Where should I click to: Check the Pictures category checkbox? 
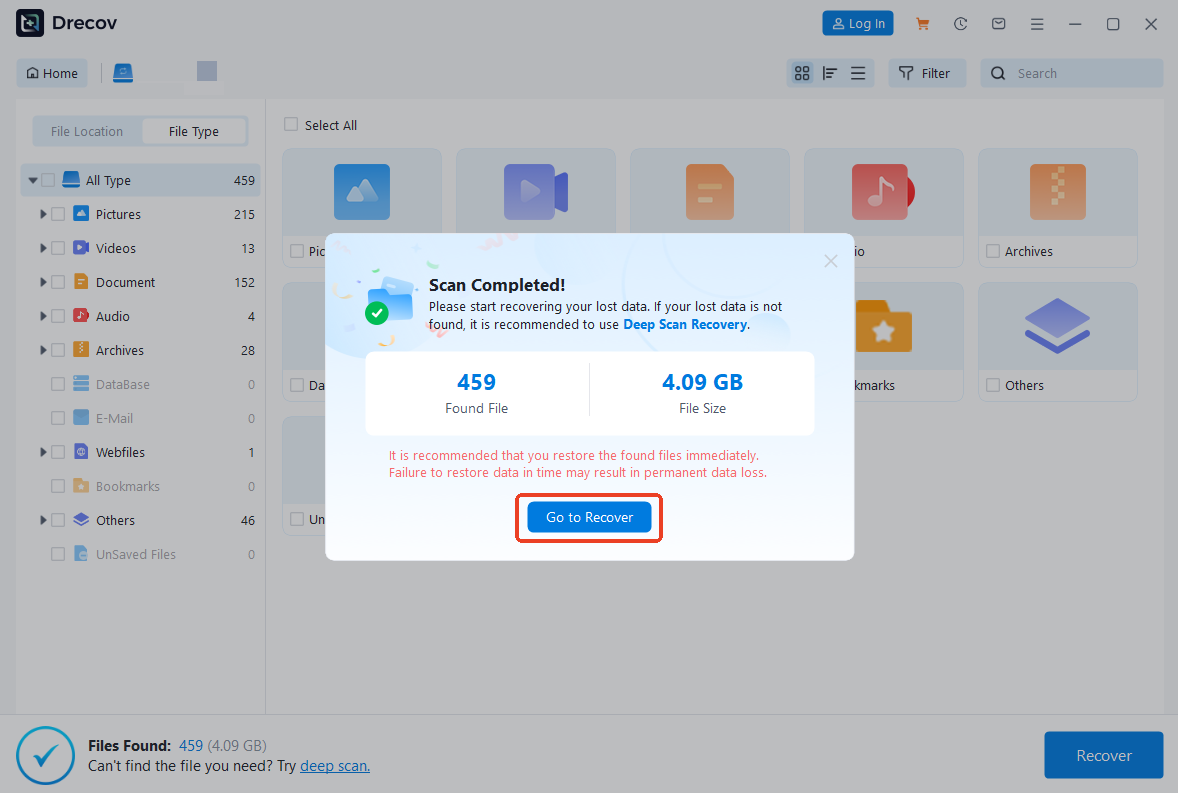58,214
